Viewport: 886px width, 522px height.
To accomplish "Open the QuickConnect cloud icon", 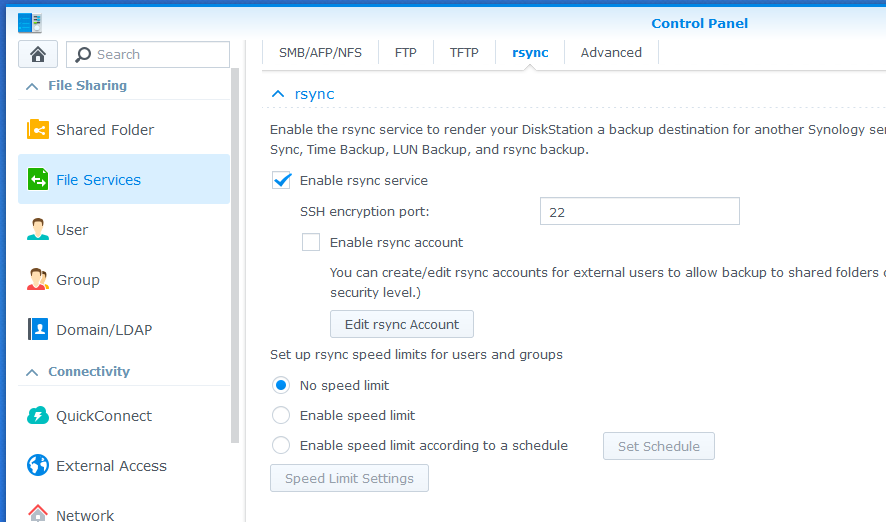I will point(38,416).
